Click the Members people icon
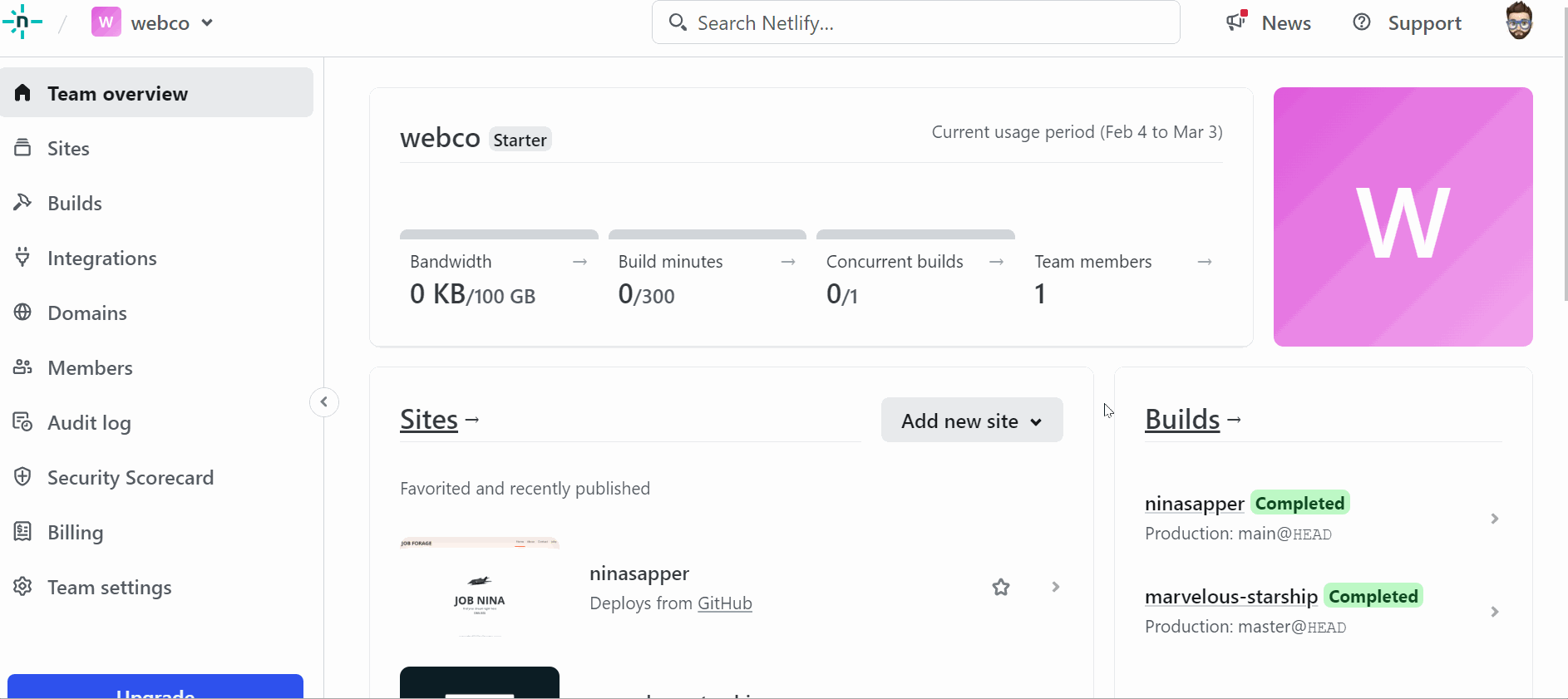 point(22,367)
